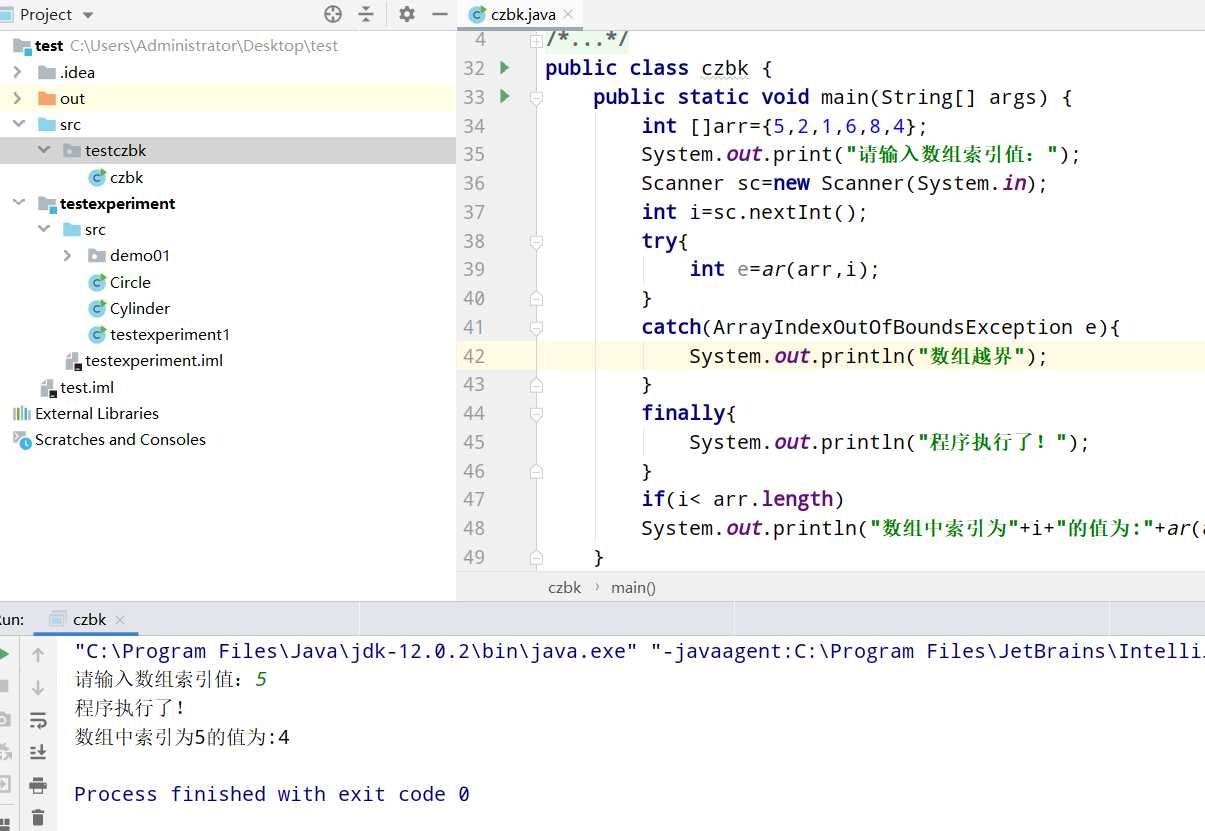This screenshot has height=831, width=1205.
Task: Click the demo01 package folder icon
Action: tap(97, 255)
